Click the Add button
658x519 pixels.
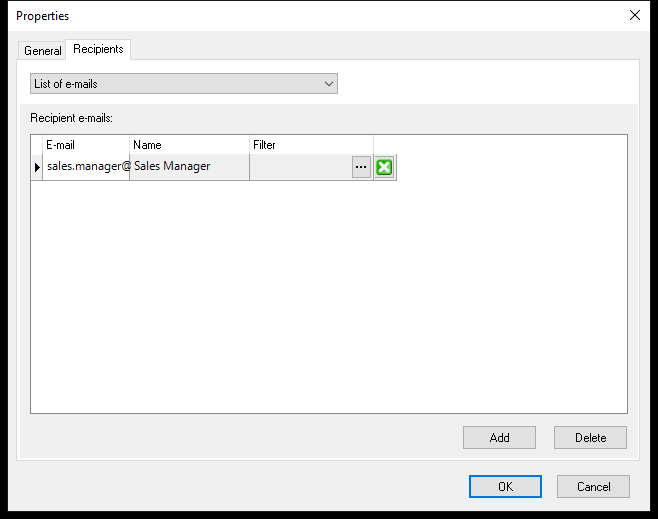coord(499,438)
